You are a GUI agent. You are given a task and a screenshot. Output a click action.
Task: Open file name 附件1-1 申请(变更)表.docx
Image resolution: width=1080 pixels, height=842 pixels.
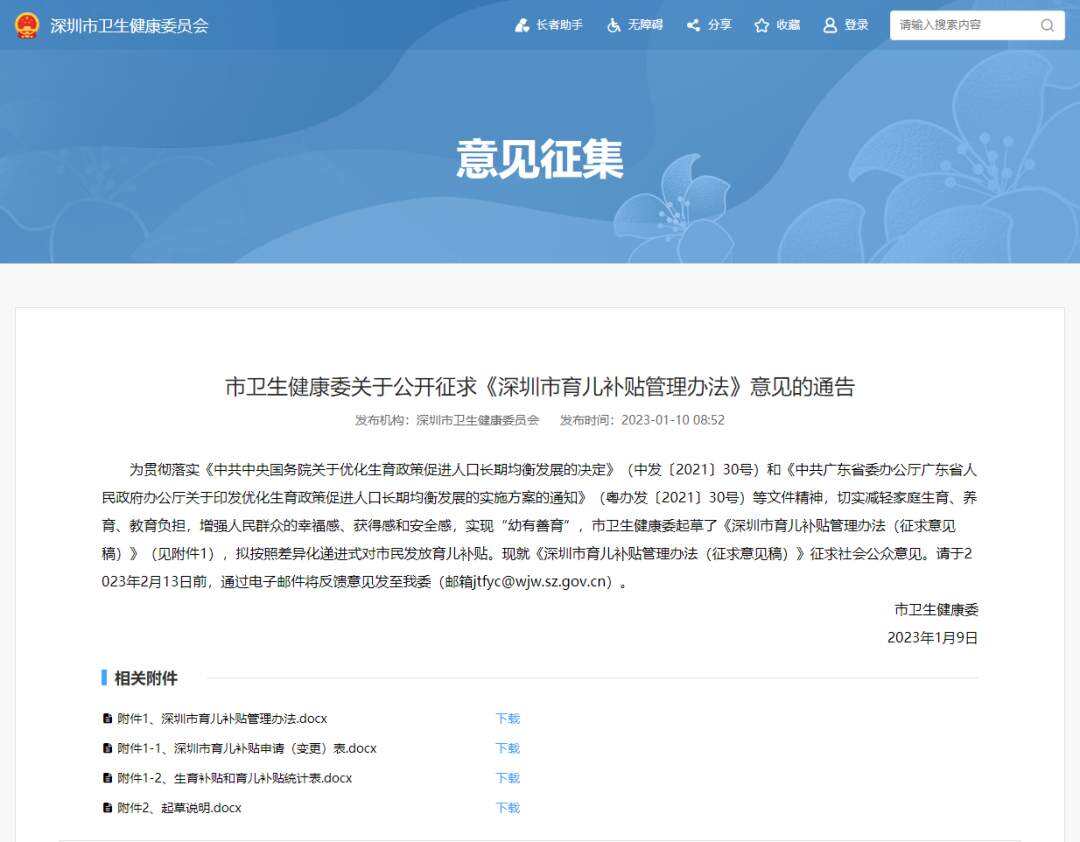[x=247, y=748]
